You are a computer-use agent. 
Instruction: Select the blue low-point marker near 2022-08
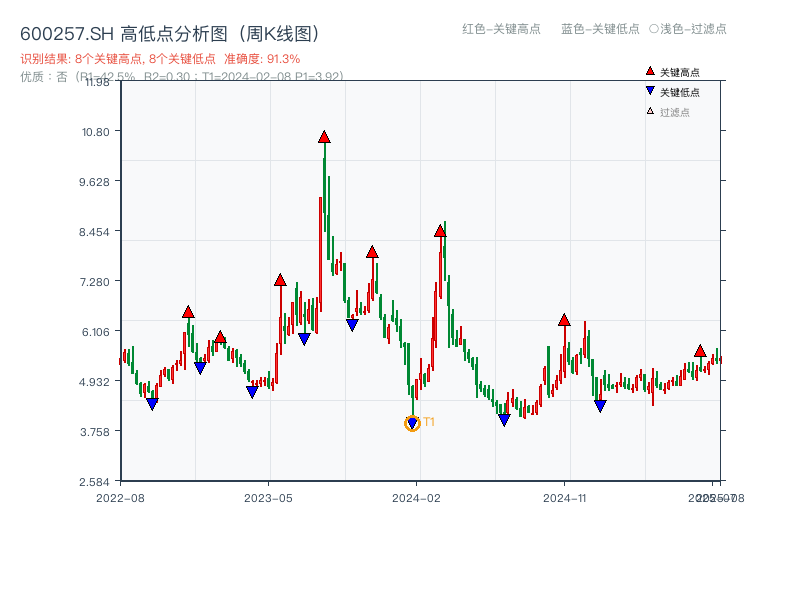[153, 403]
